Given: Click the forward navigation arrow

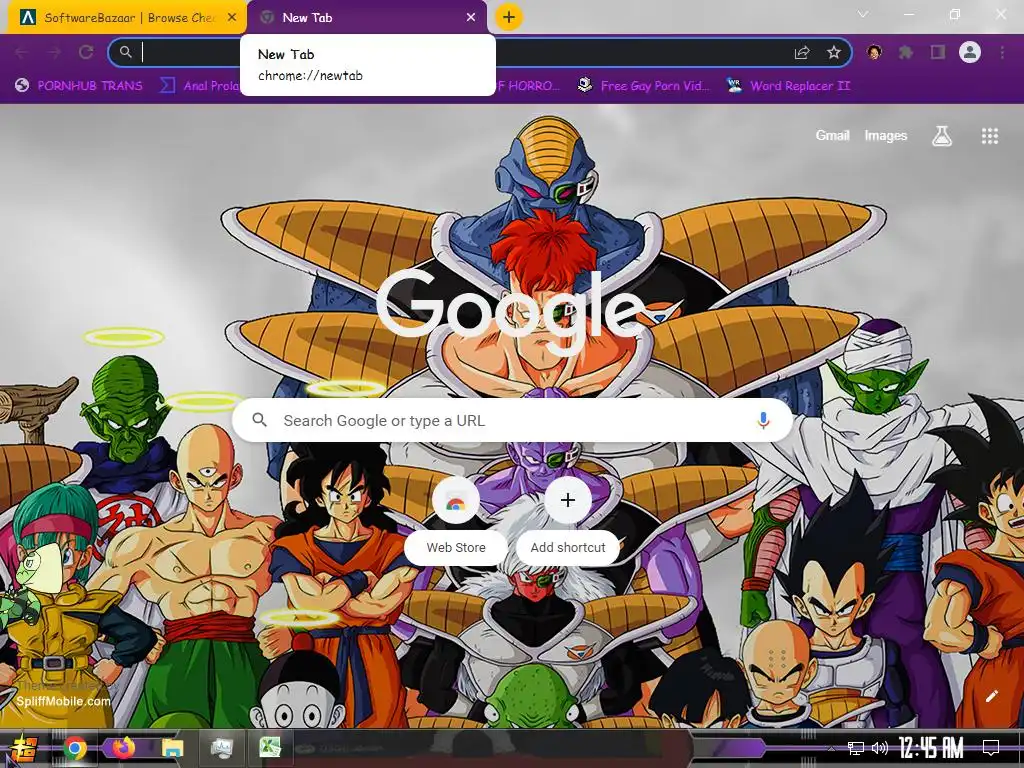Looking at the screenshot, I should coord(54,53).
